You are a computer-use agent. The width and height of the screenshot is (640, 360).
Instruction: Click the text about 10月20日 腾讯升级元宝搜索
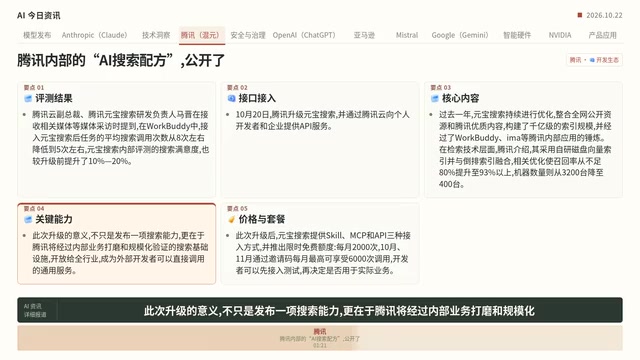coord(322,120)
